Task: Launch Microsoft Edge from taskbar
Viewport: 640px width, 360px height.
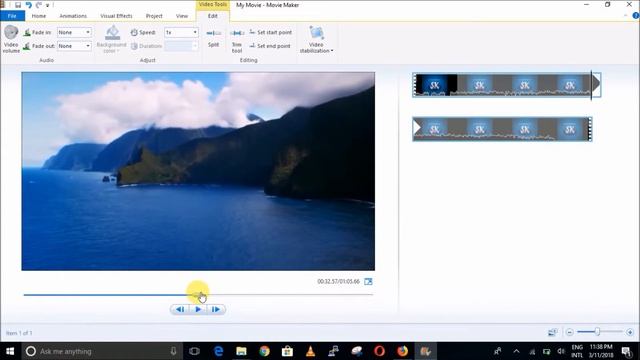Action: [x=219, y=351]
